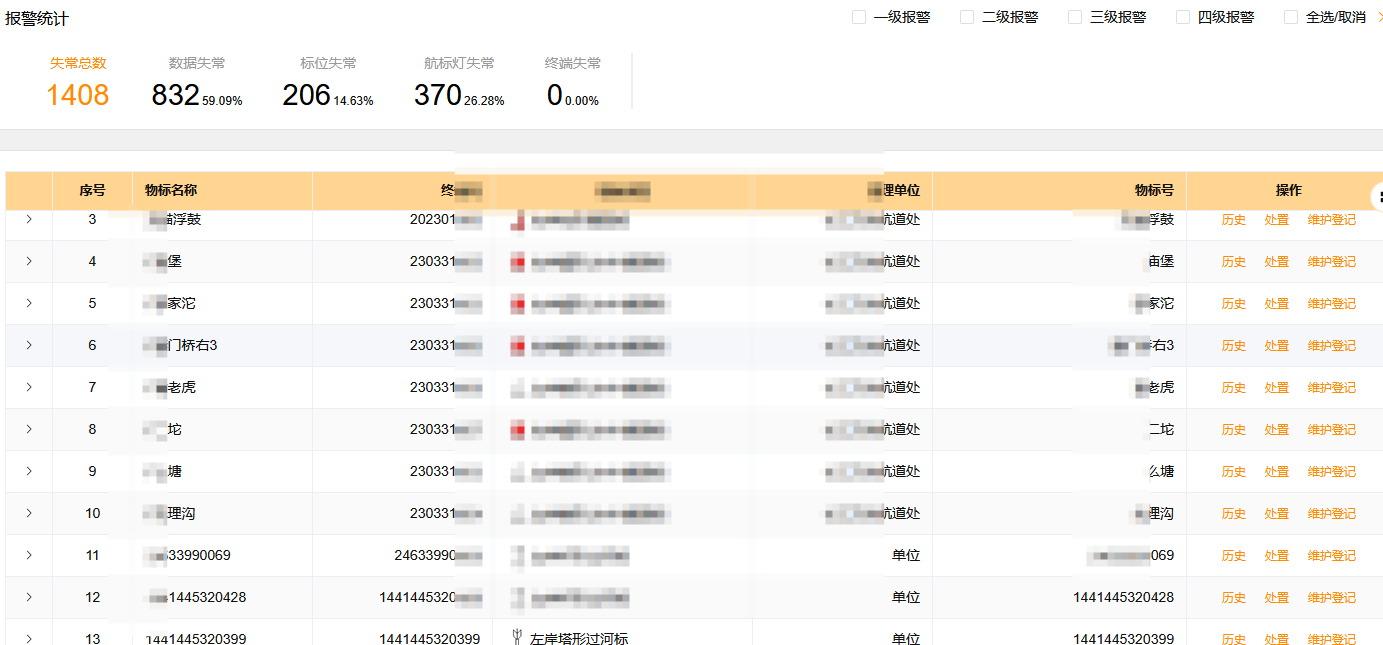Click 处置 link in row 6
The width and height of the screenshot is (1383, 645).
tap(1277, 346)
